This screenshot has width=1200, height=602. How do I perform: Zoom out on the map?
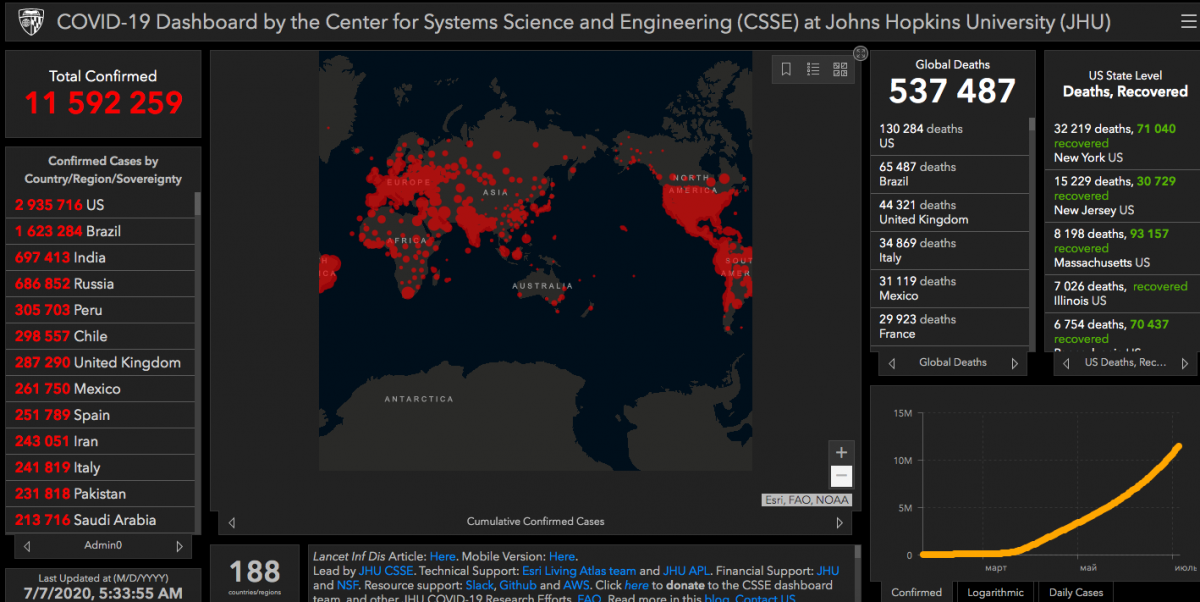[841, 476]
